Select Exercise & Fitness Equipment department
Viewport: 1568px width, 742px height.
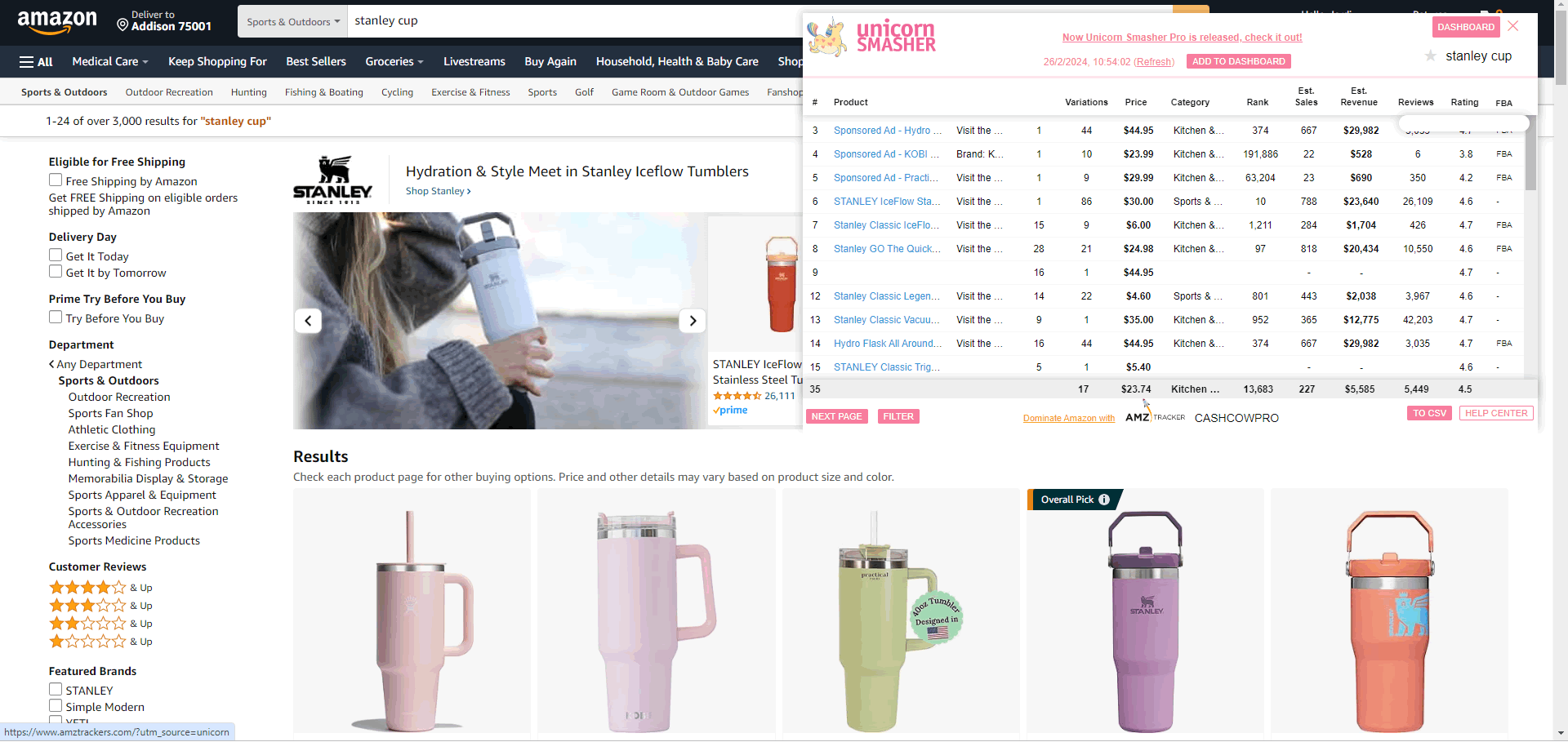(x=144, y=447)
